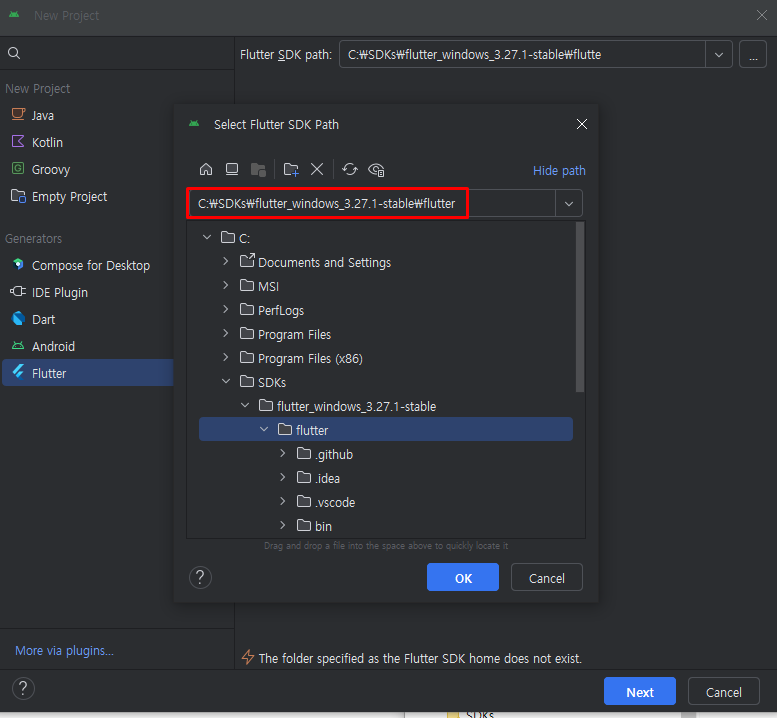
Task: Refresh the file tree with the refresh icon
Action: click(350, 169)
